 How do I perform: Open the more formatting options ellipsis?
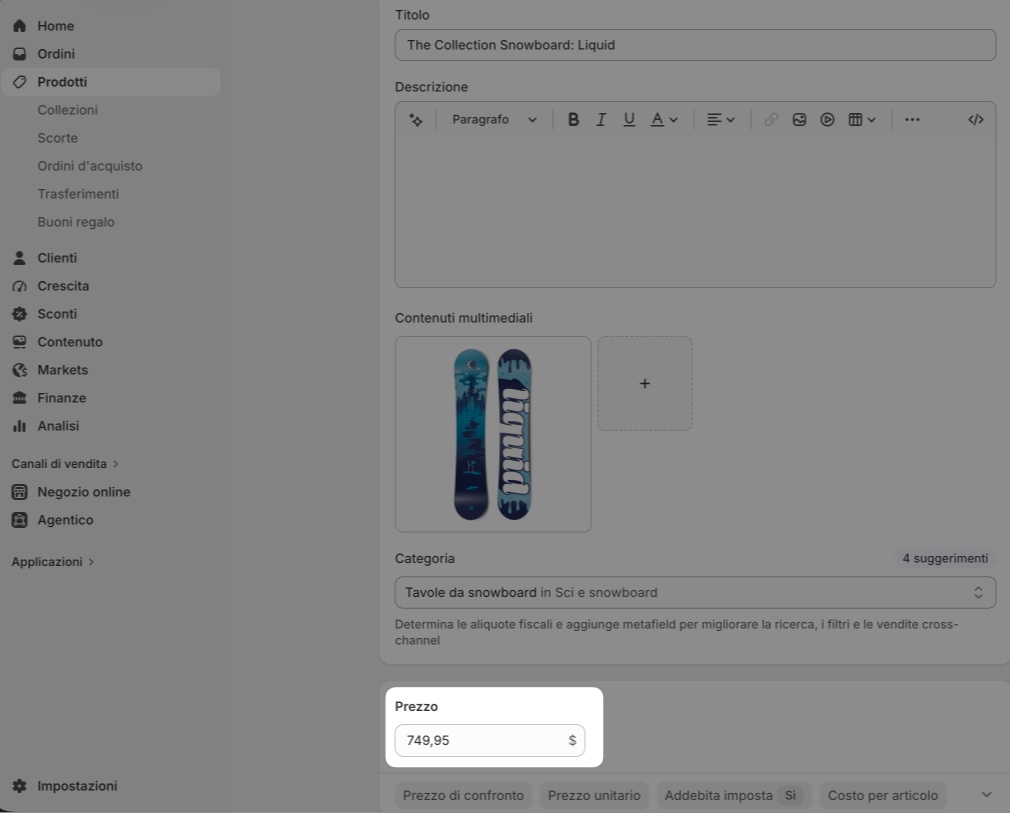tap(912, 120)
